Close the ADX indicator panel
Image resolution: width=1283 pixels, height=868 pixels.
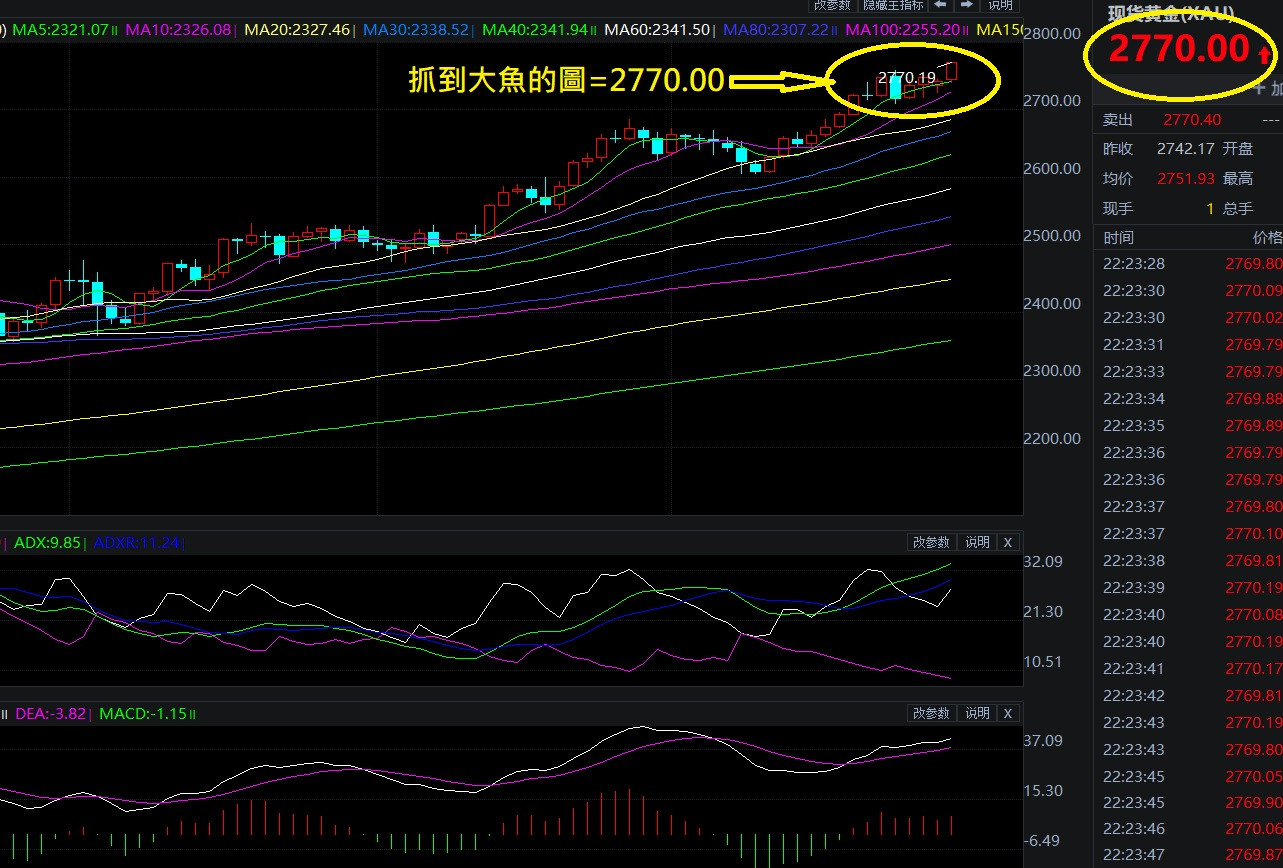coord(1008,542)
